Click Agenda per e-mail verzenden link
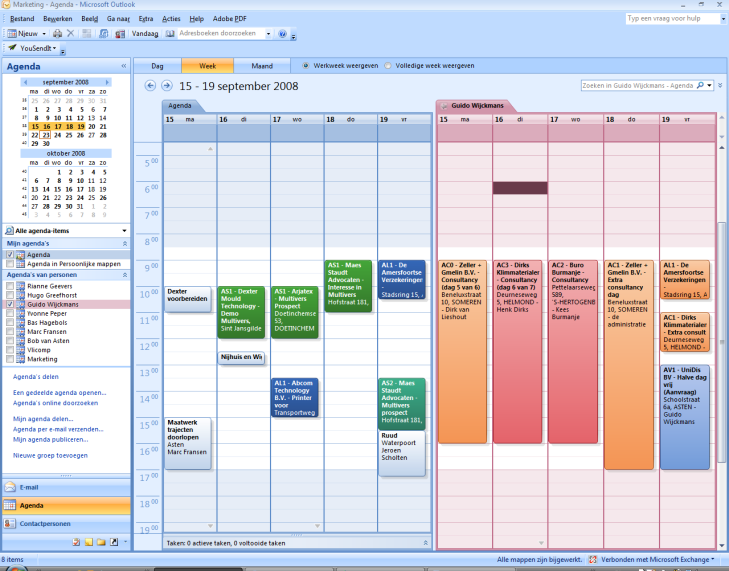The image size is (729, 571). click(58, 429)
